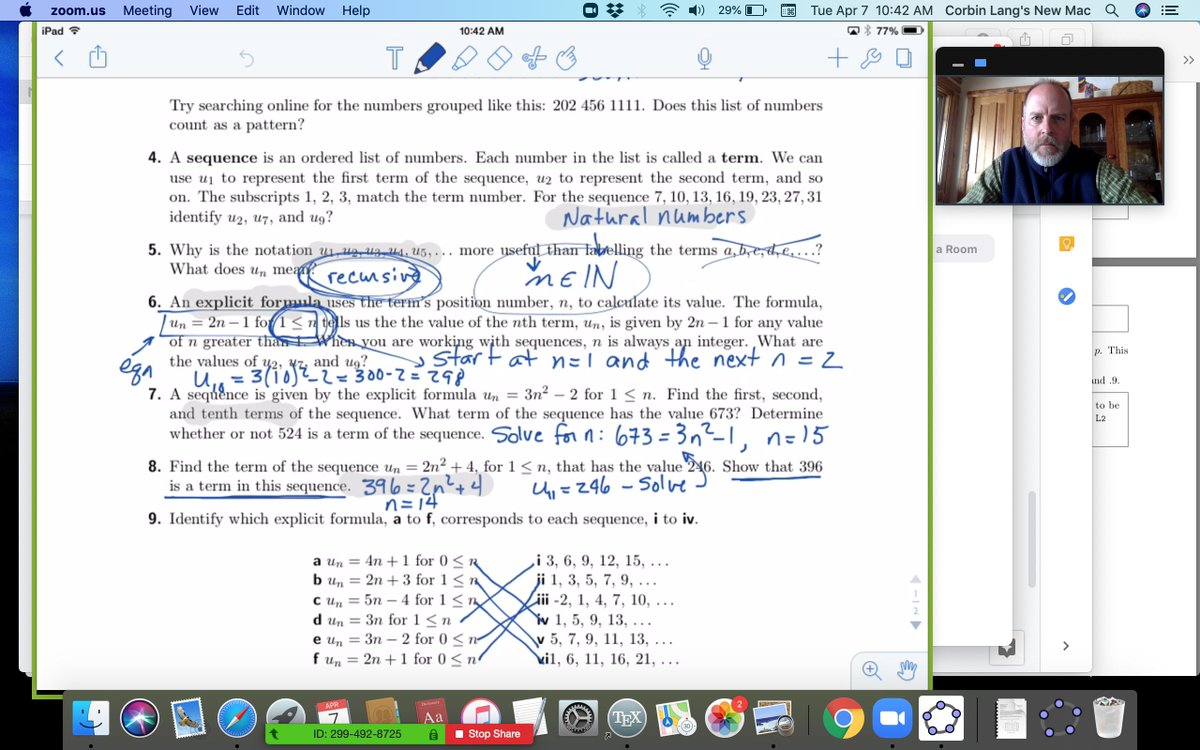This screenshot has height=750, width=1200.
Task: Switch video panel view with blue button
Action: pos(981,63)
